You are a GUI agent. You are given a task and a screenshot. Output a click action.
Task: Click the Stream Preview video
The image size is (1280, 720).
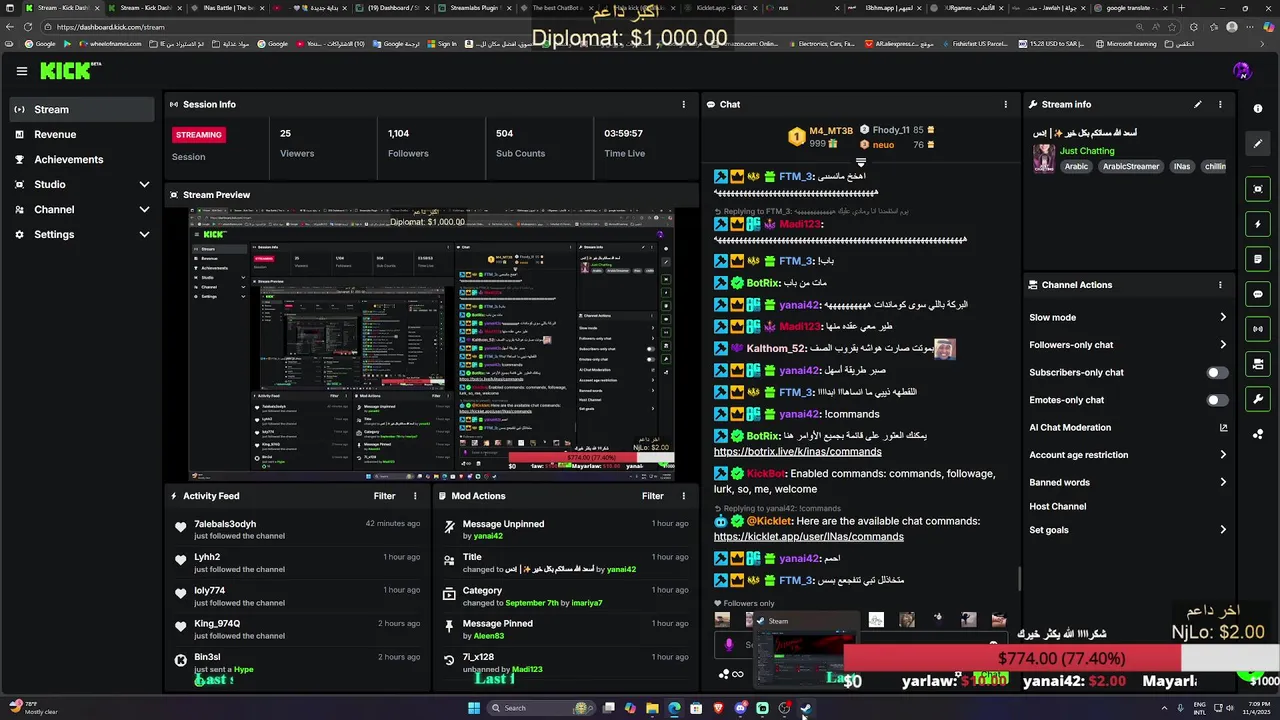coord(432,346)
